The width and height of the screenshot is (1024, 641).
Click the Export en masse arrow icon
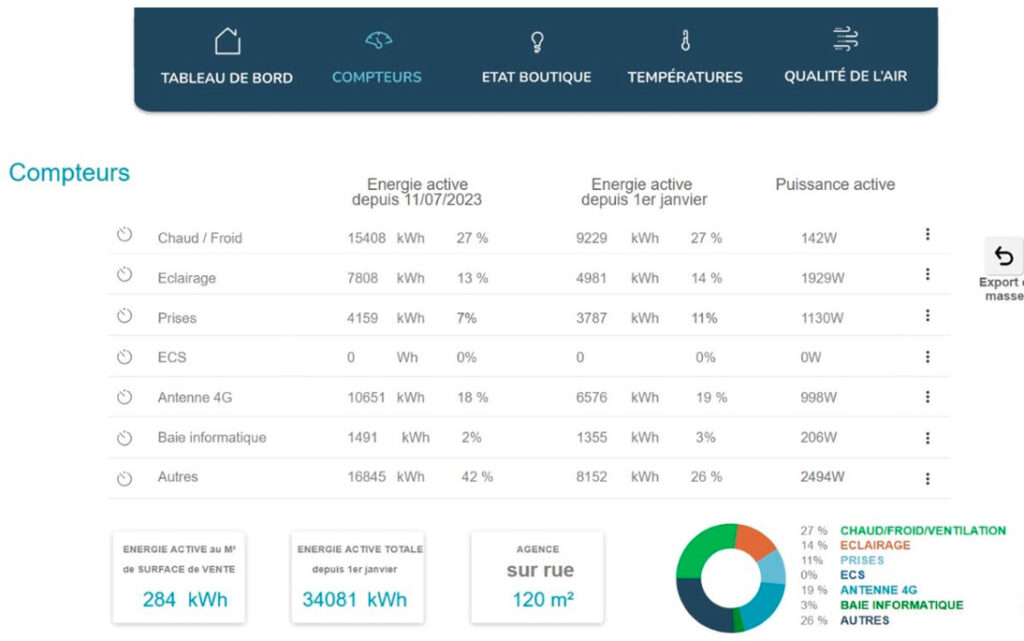pos(1004,256)
